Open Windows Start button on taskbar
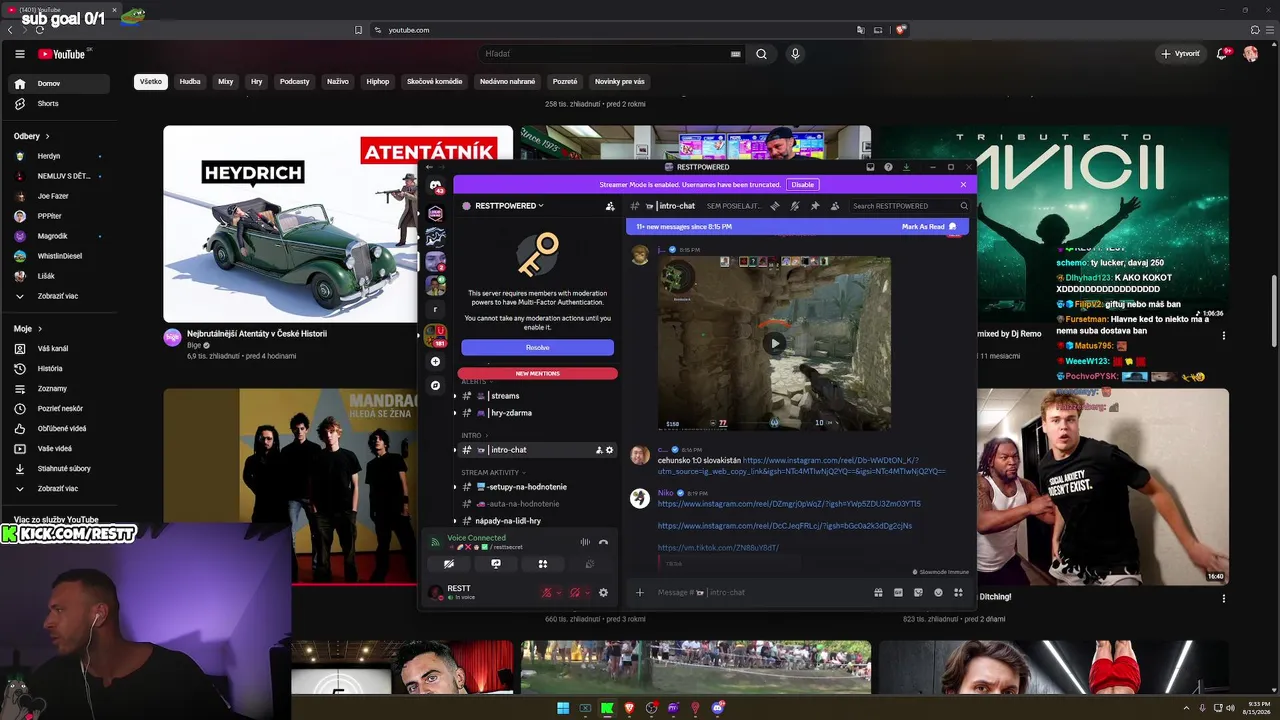The image size is (1280, 720). (563, 708)
